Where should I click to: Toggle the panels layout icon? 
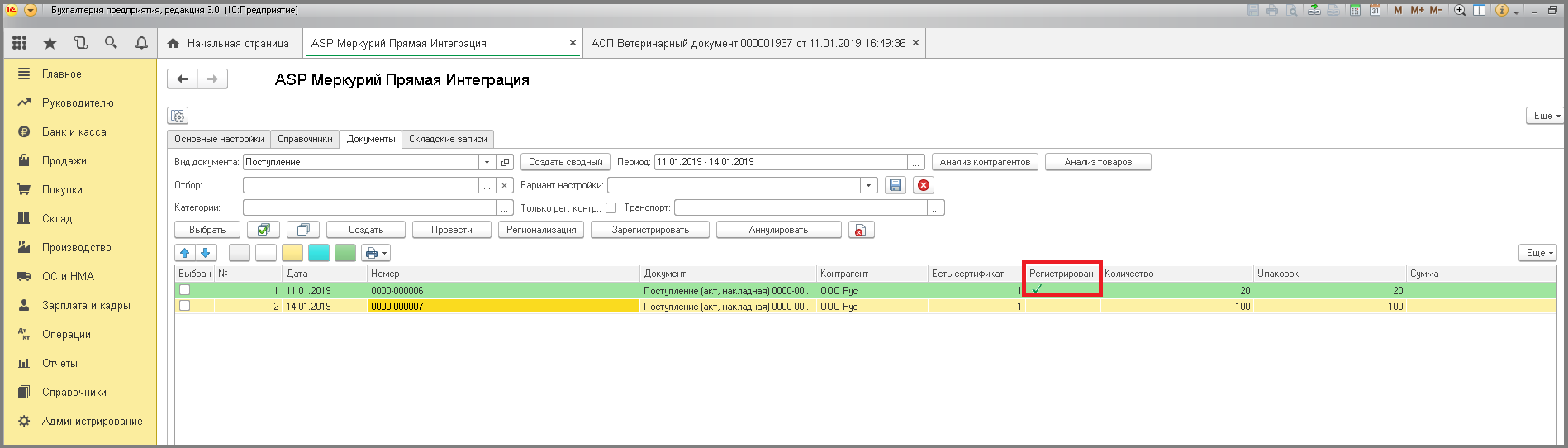pos(1479,10)
